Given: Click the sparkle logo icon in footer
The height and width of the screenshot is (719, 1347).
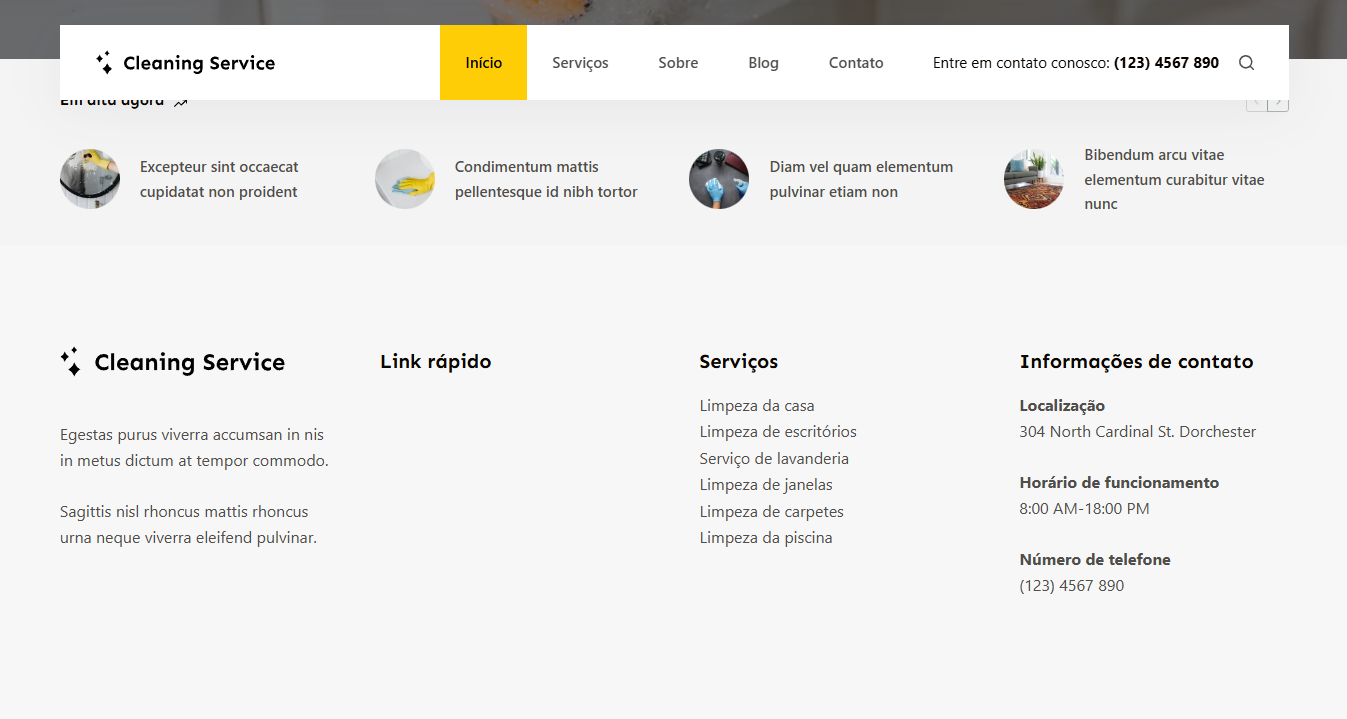Looking at the screenshot, I should (x=70, y=362).
